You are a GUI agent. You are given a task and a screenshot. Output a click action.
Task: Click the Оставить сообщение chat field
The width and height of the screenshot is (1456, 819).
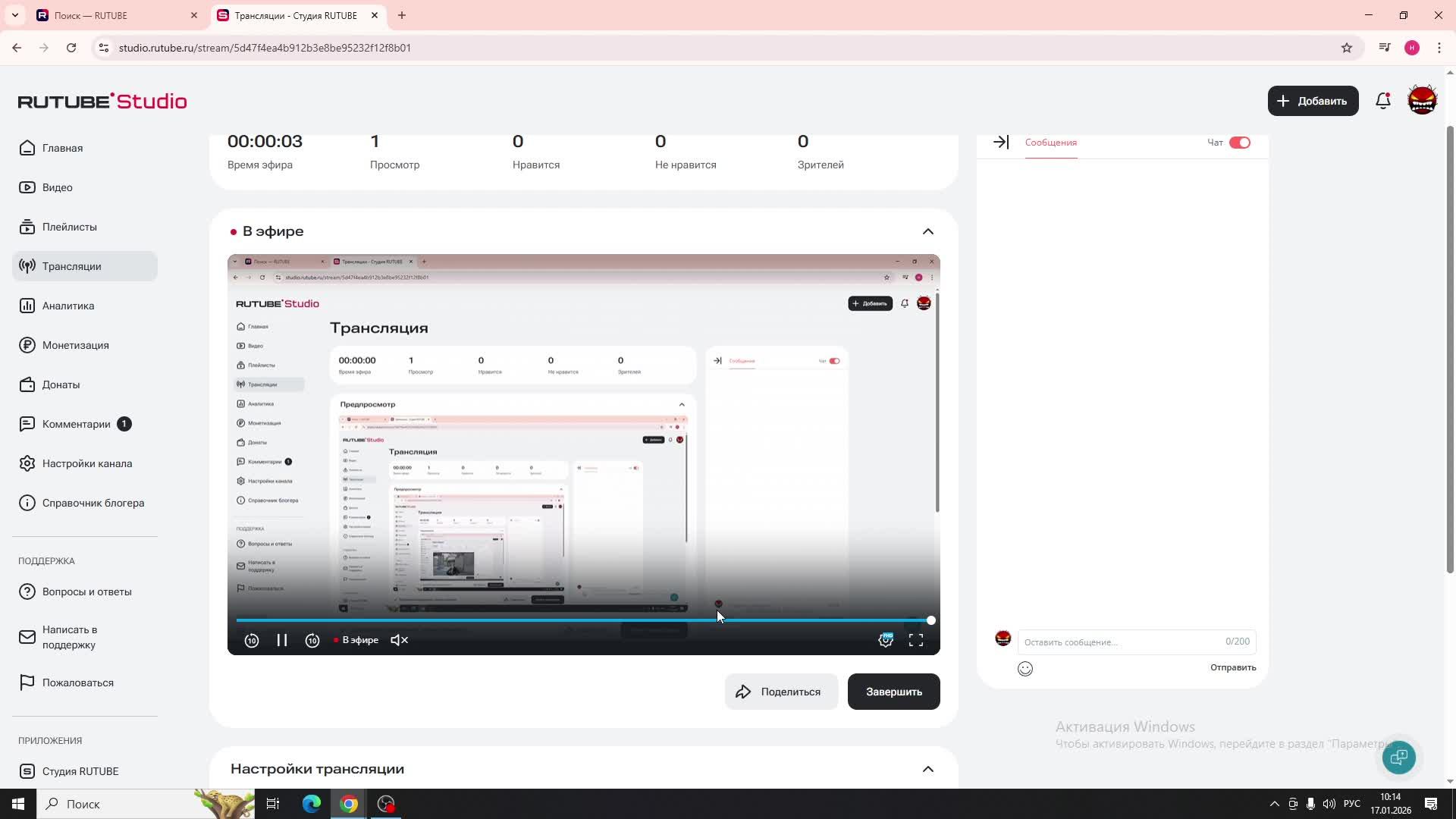click(x=1122, y=642)
